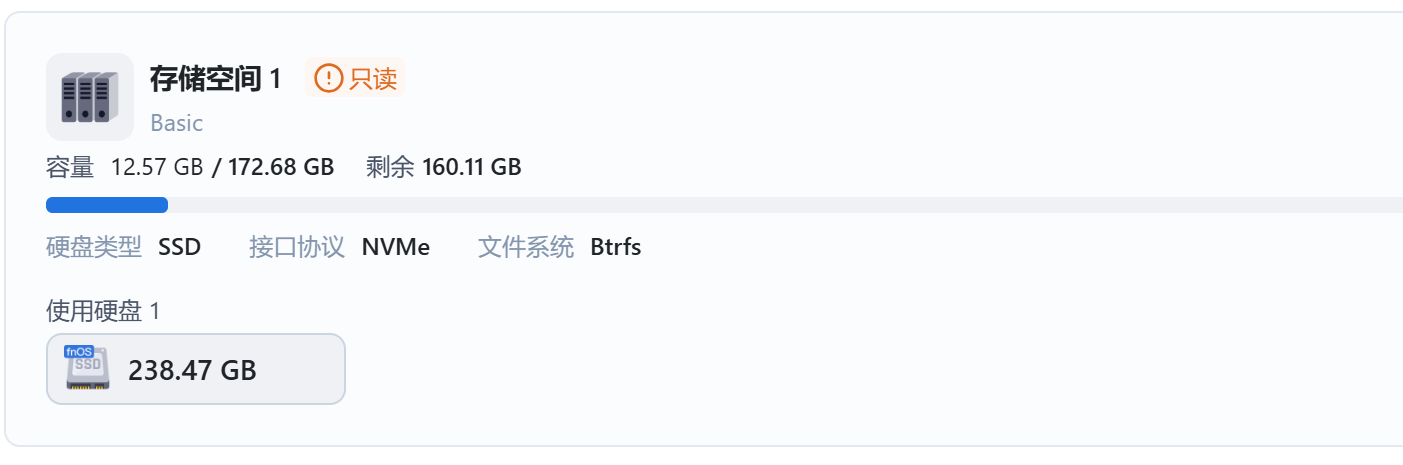Click the 容量 label
Image resolution: width=1403 pixels, height=465 pixels.
click(x=70, y=167)
